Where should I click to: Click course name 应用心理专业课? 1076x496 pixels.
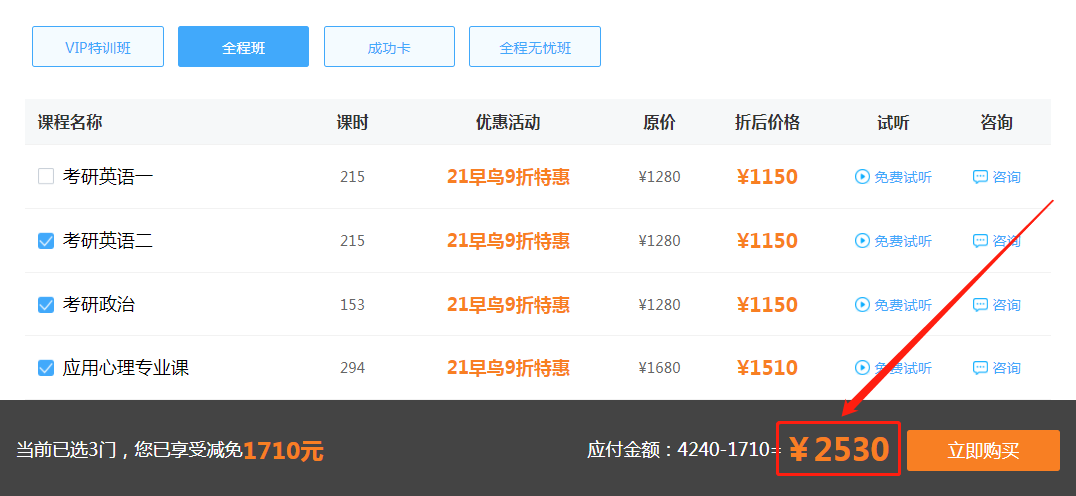[x=126, y=368]
